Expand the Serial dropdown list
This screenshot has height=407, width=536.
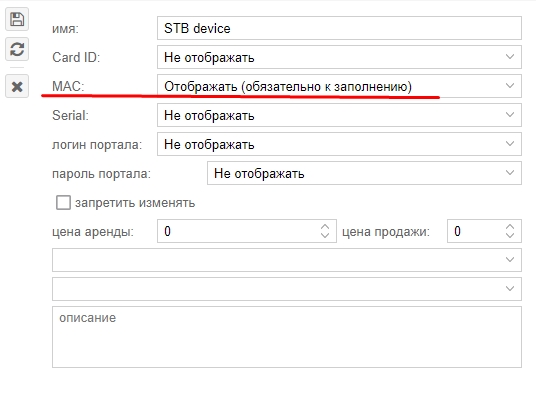click(x=339, y=115)
